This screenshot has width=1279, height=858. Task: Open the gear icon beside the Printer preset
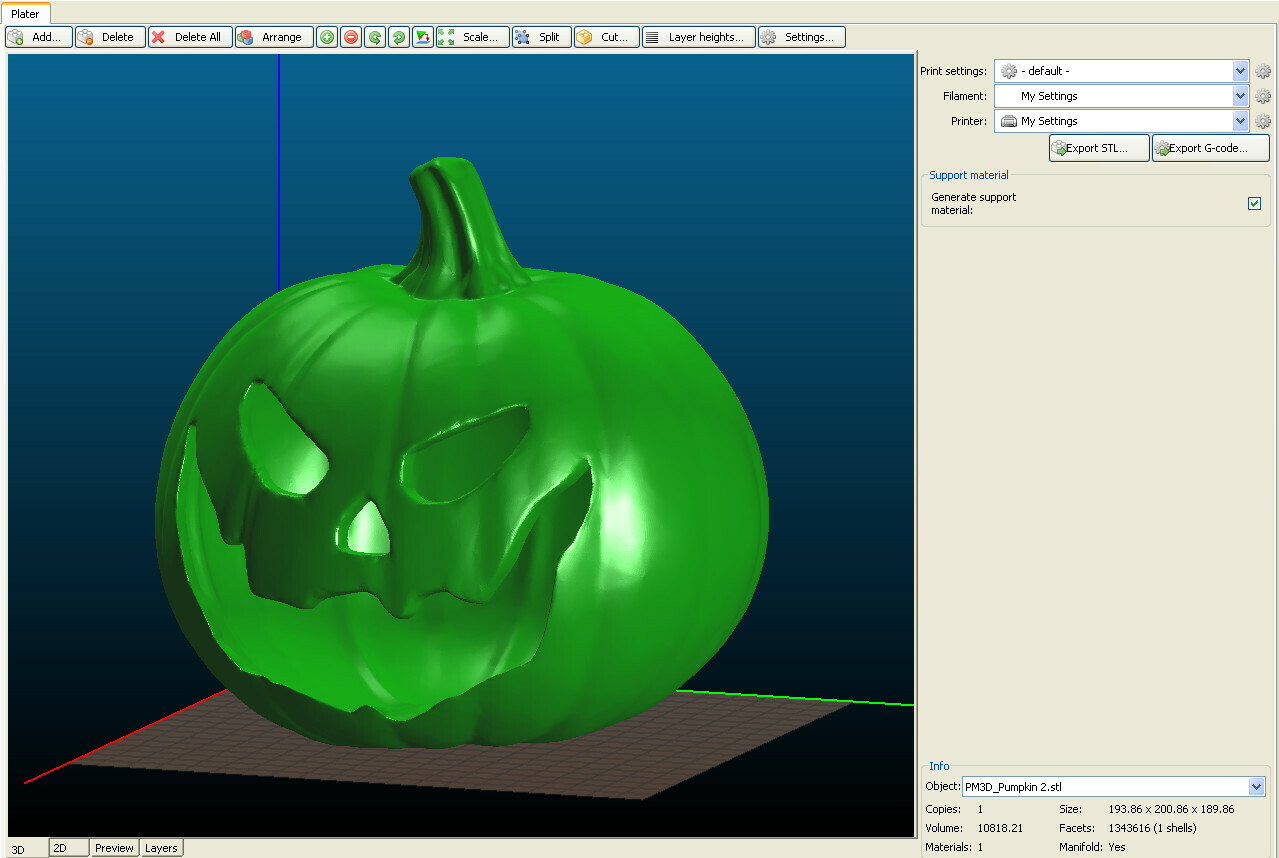tap(1263, 121)
